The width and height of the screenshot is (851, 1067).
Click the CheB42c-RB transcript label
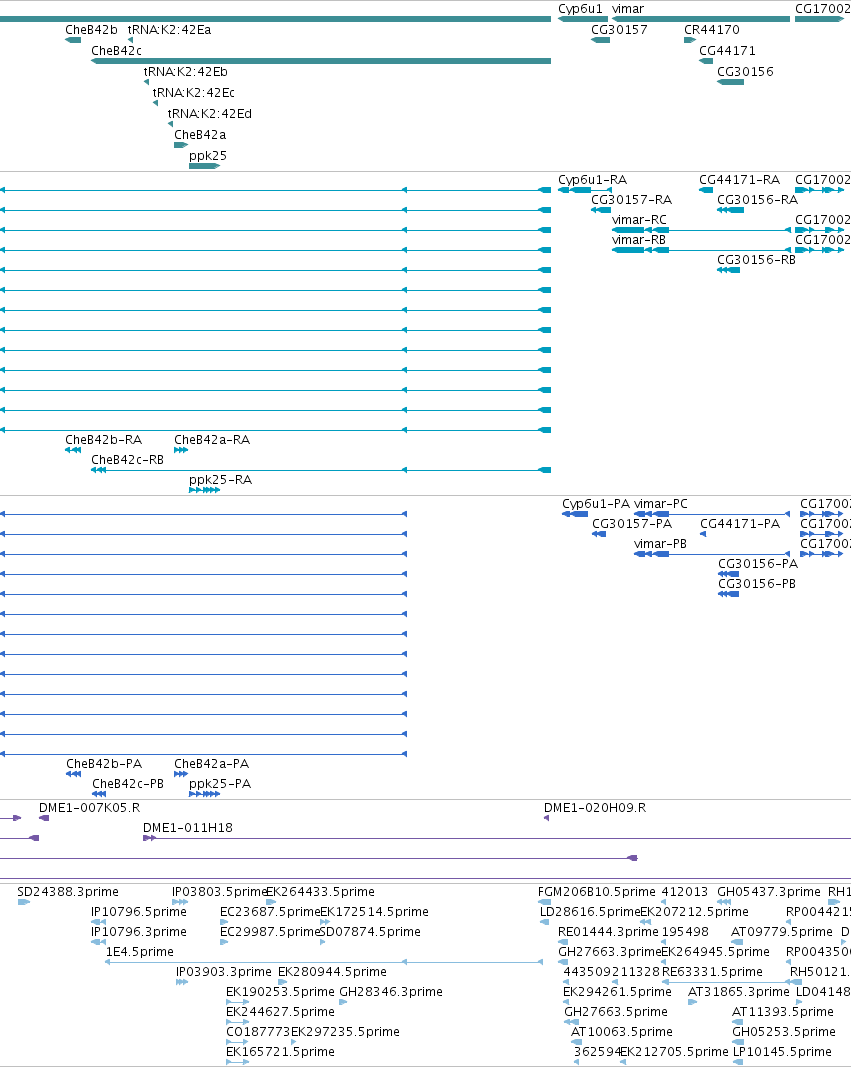click(127, 460)
